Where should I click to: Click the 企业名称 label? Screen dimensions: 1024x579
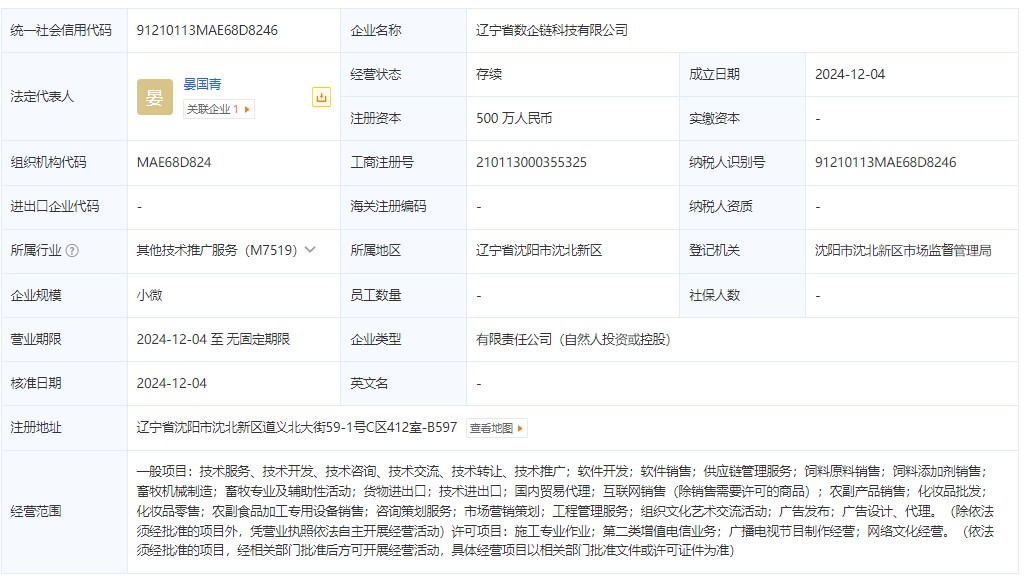tap(376, 30)
